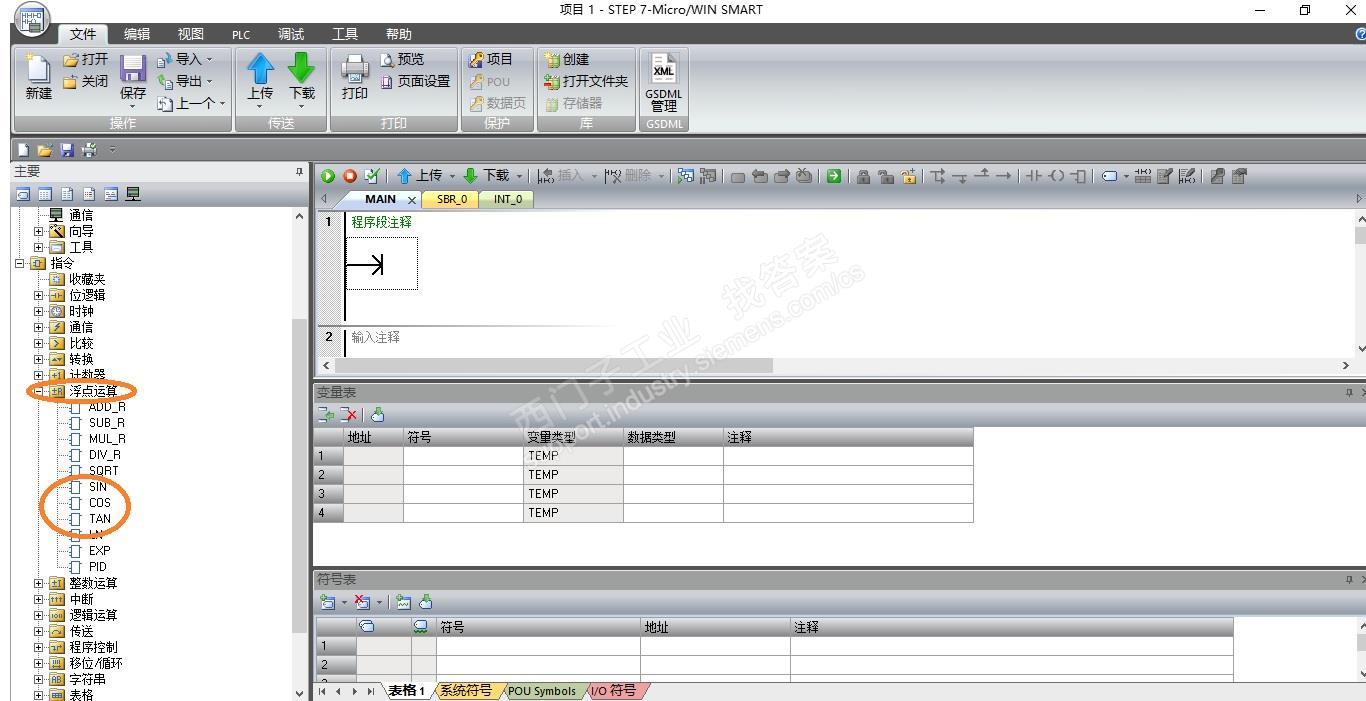This screenshot has height=701, width=1366.
Task: Collapse the 浮点运算 tree node
Action: tap(39, 391)
